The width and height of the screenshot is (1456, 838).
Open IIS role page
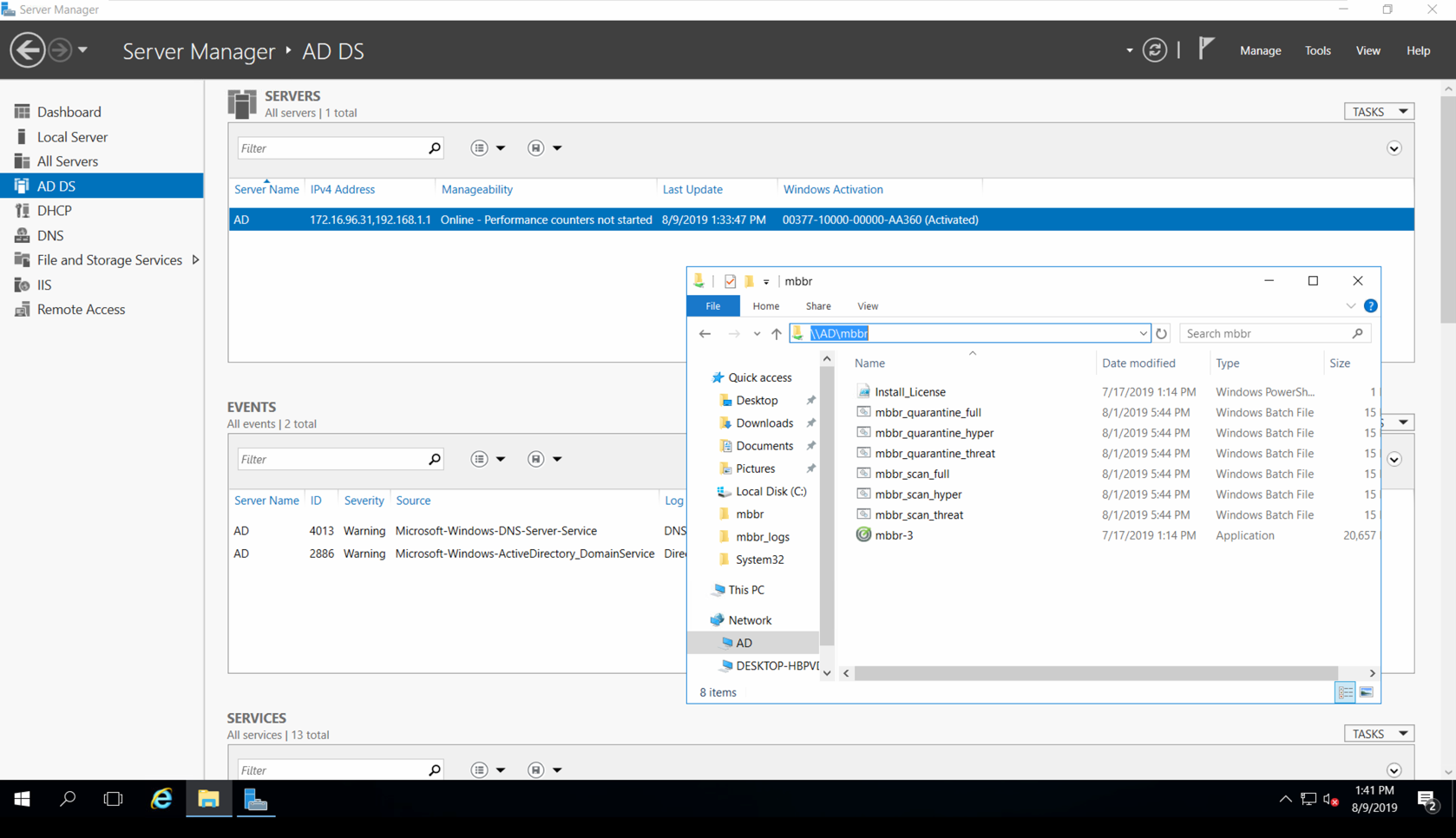[43, 285]
